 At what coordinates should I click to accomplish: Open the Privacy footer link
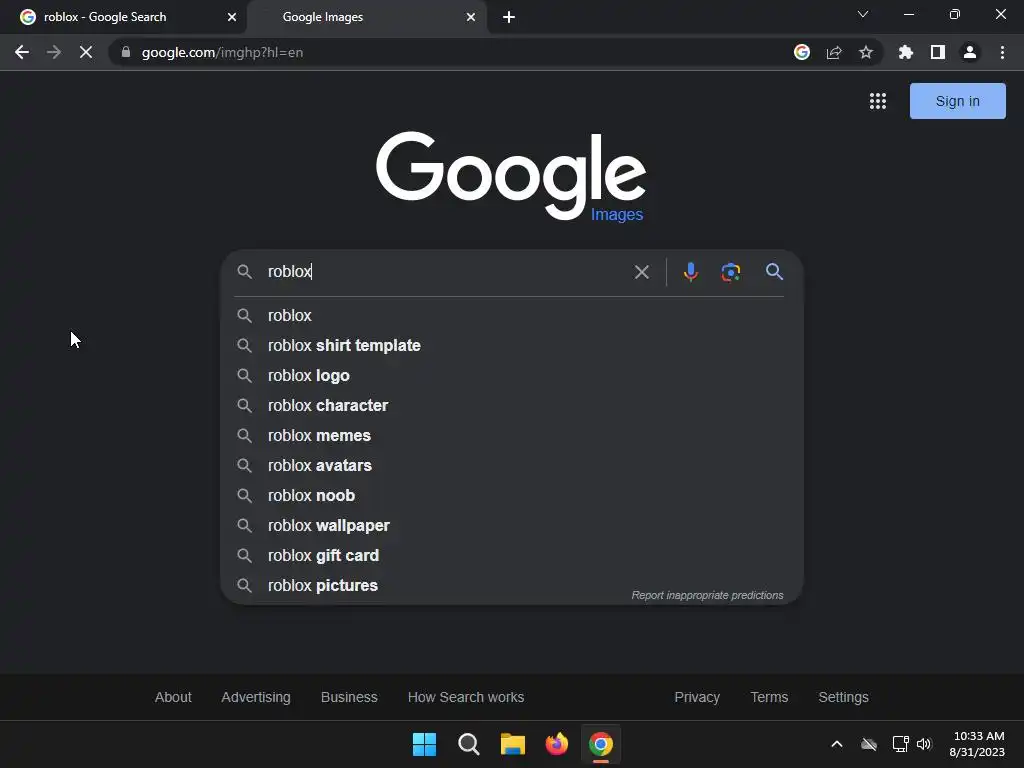pos(697,697)
